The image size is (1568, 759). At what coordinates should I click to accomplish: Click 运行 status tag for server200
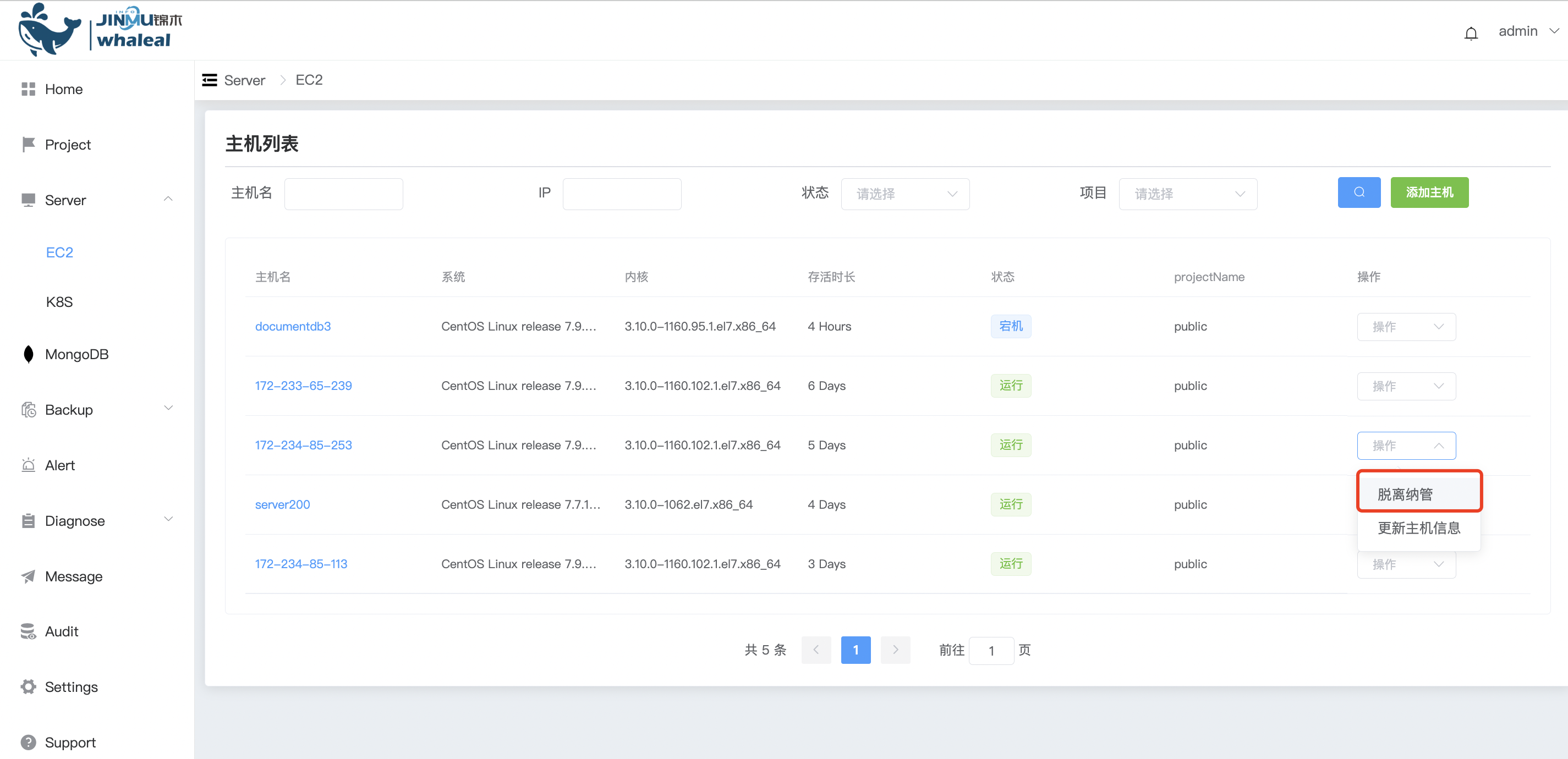click(x=1011, y=504)
